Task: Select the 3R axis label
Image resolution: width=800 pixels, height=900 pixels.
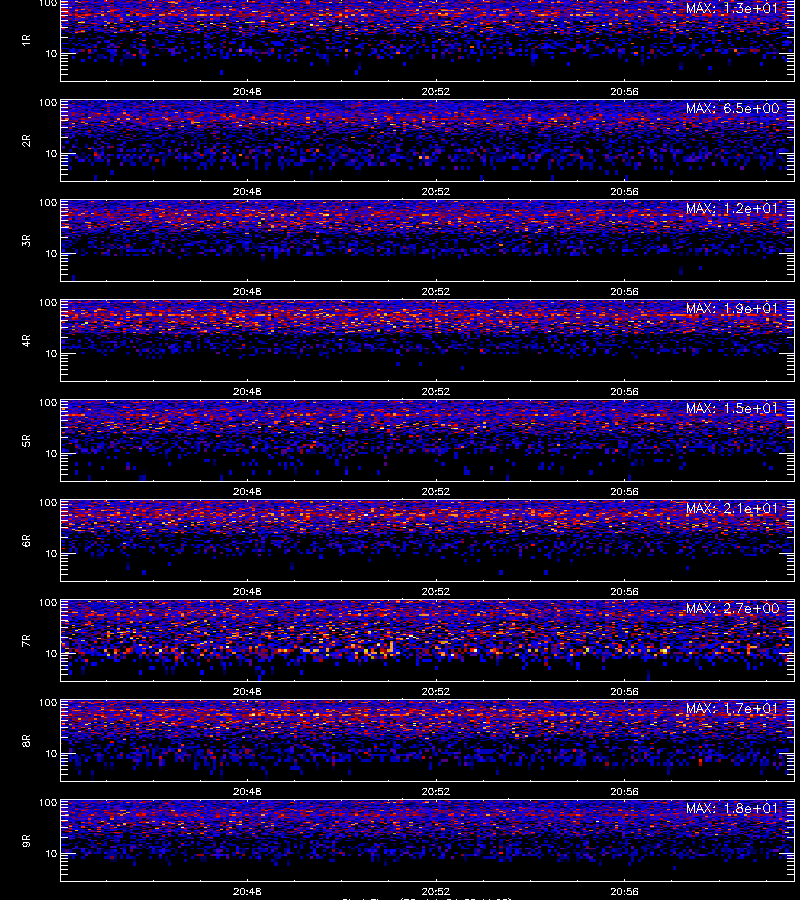Action: (26, 240)
